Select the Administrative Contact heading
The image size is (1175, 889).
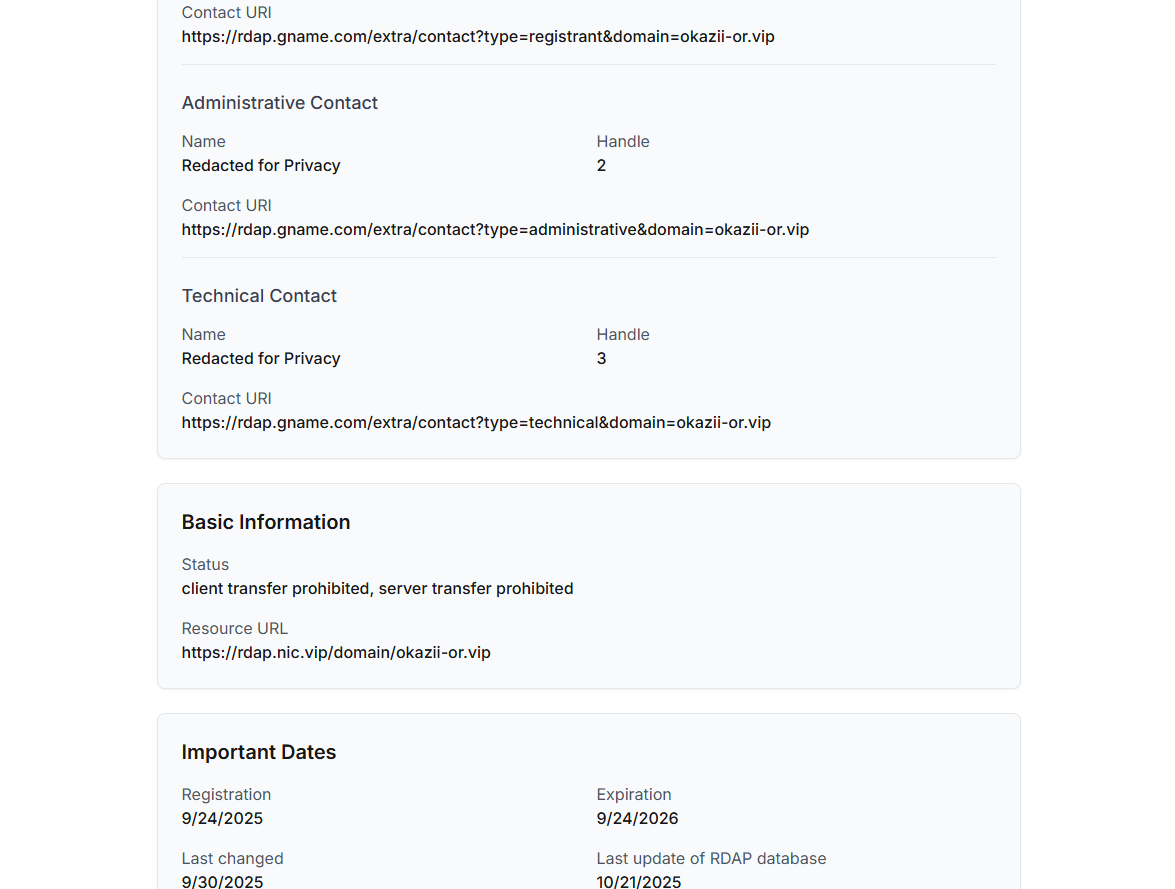[x=280, y=103]
